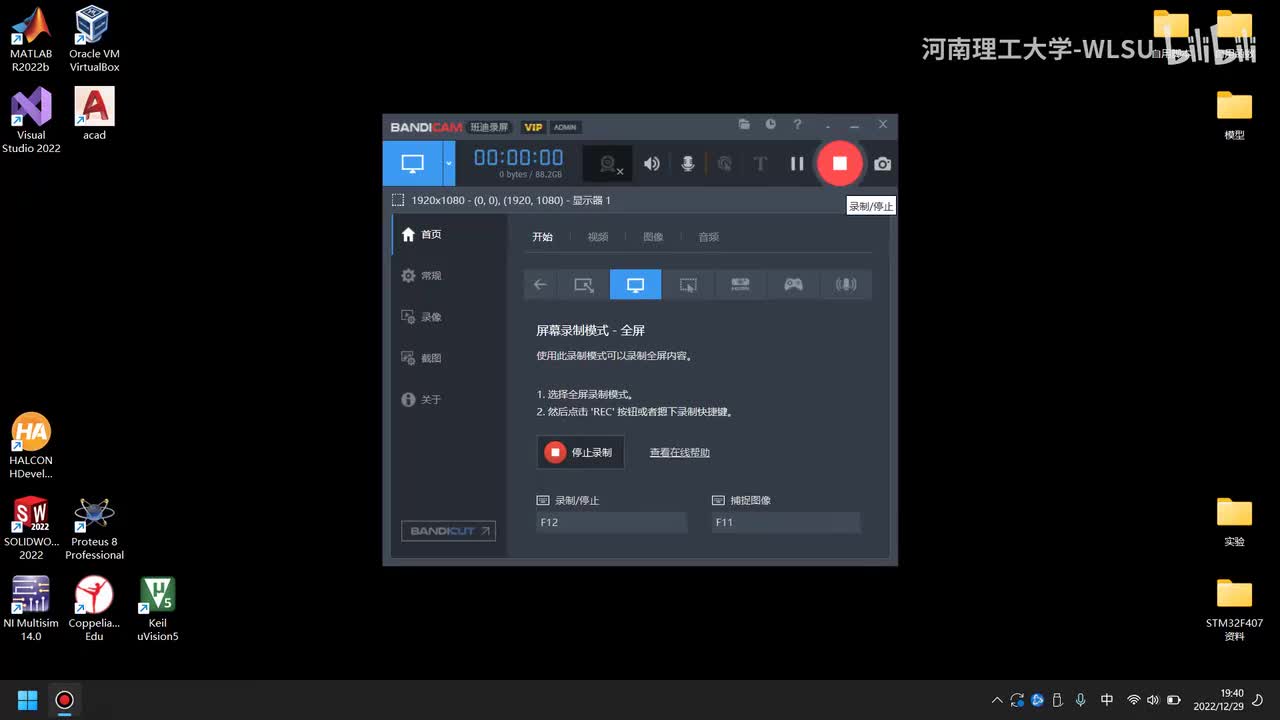1280x720 pixels.
Task: Open the Wi-Fi network tray icon
Action: click(x=1133, y=700)
